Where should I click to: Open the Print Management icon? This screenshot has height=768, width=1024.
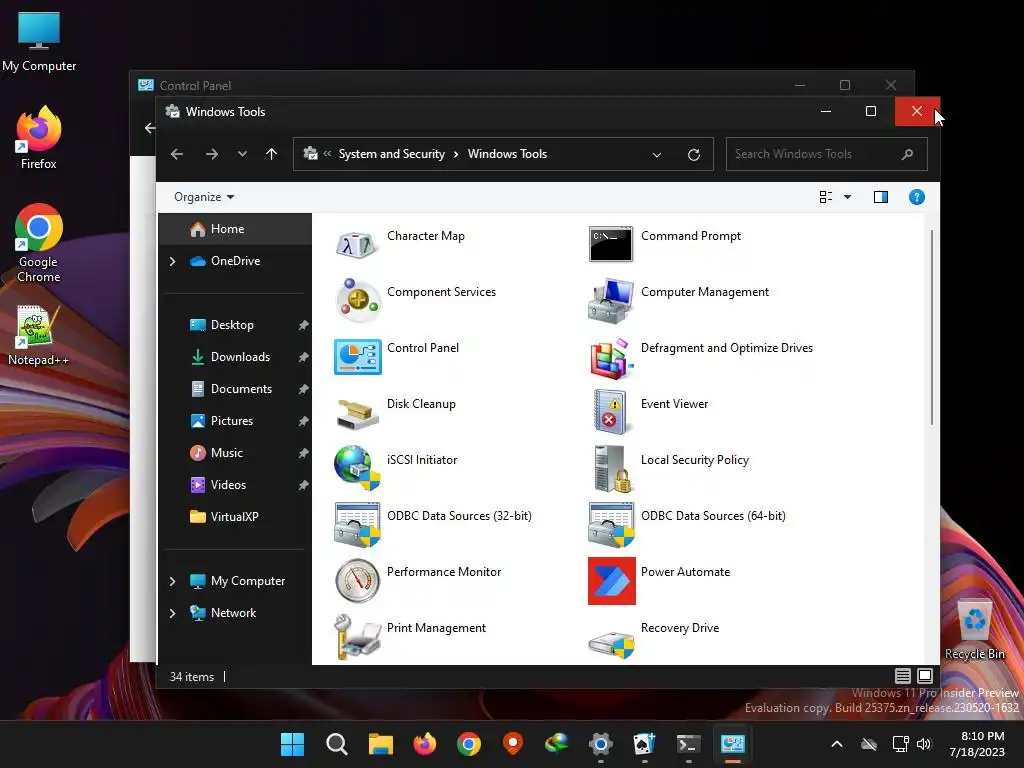(357, 637)
